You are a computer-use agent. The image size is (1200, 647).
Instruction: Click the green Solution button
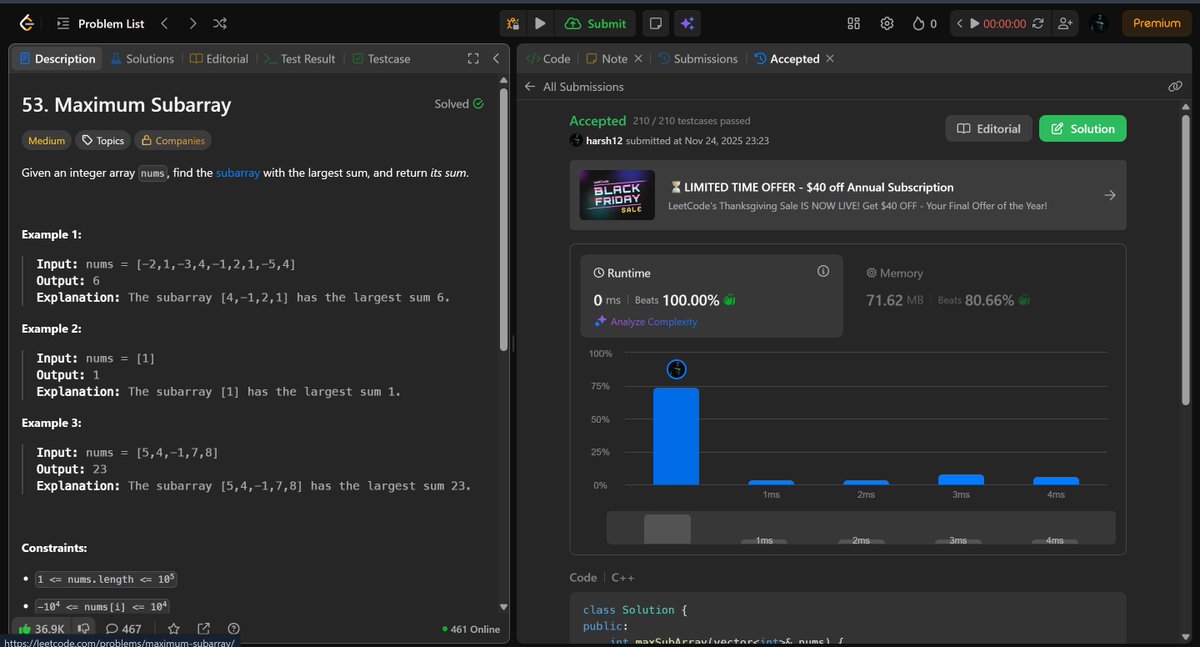pos(1083,128)
